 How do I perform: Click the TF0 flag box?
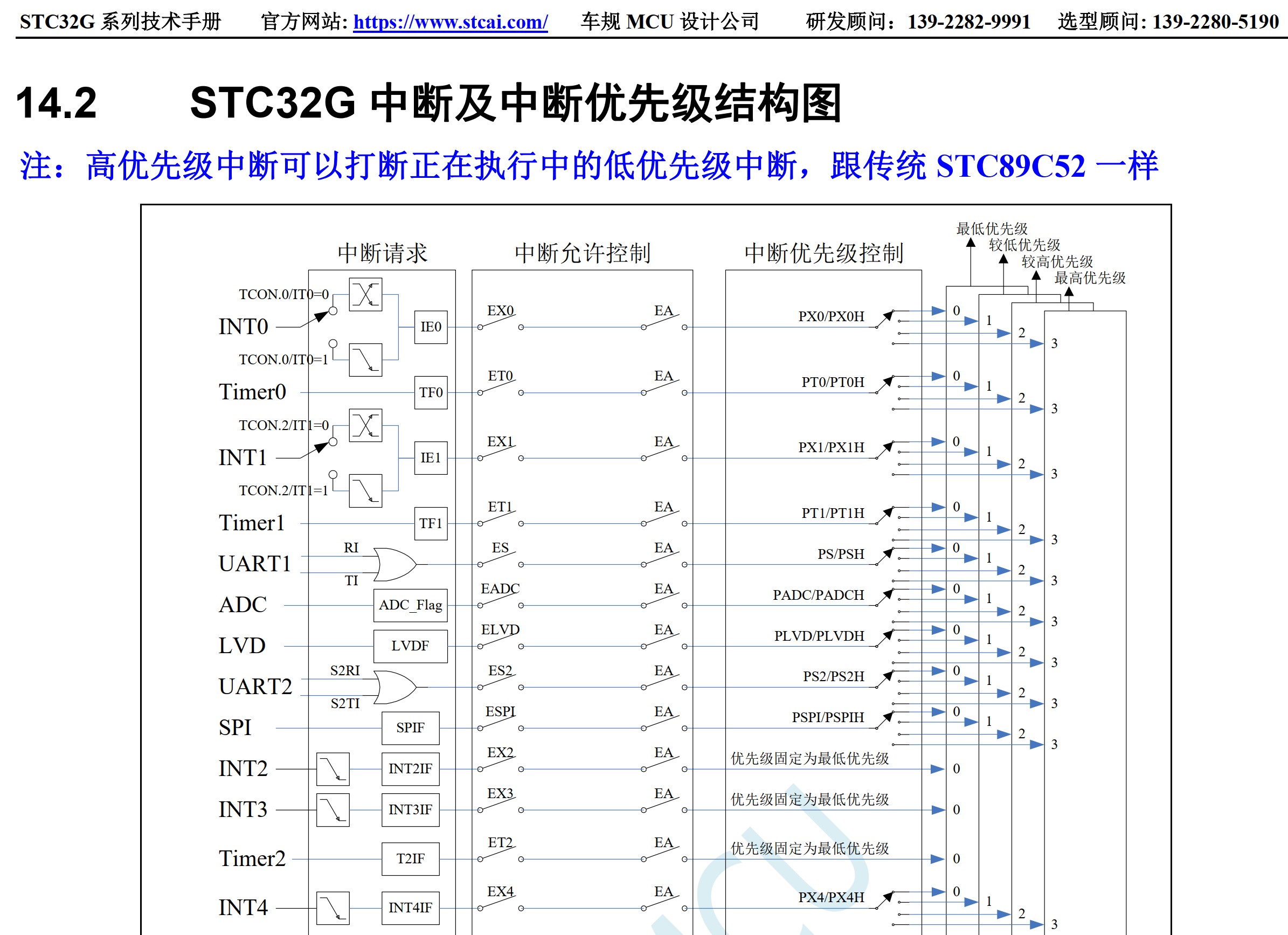tap(431, 392)
